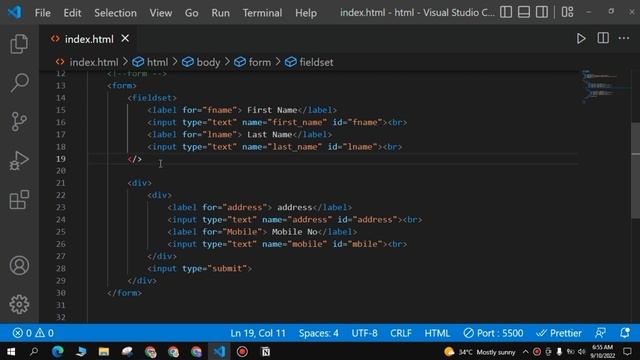Screen dimensions: 640x360
Task: Open Windows taskbar search
Action: (34, 351)
